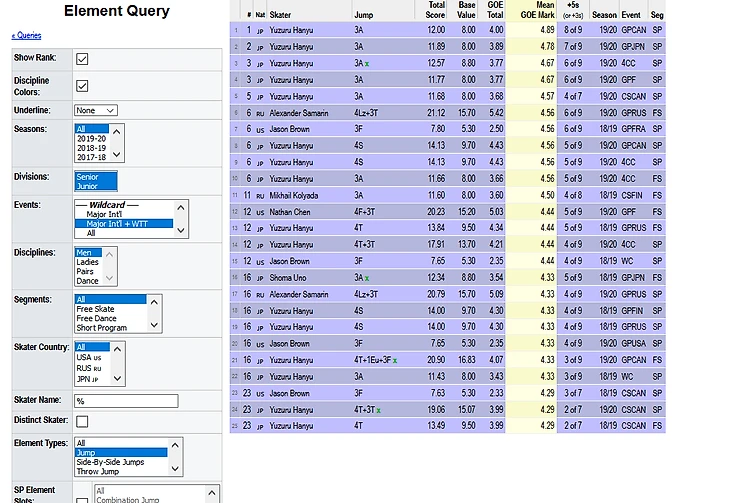Screen dimensions: 730x503
Task: Enable the Distinct Skater checkbox
Action: [x=82, y=421]
